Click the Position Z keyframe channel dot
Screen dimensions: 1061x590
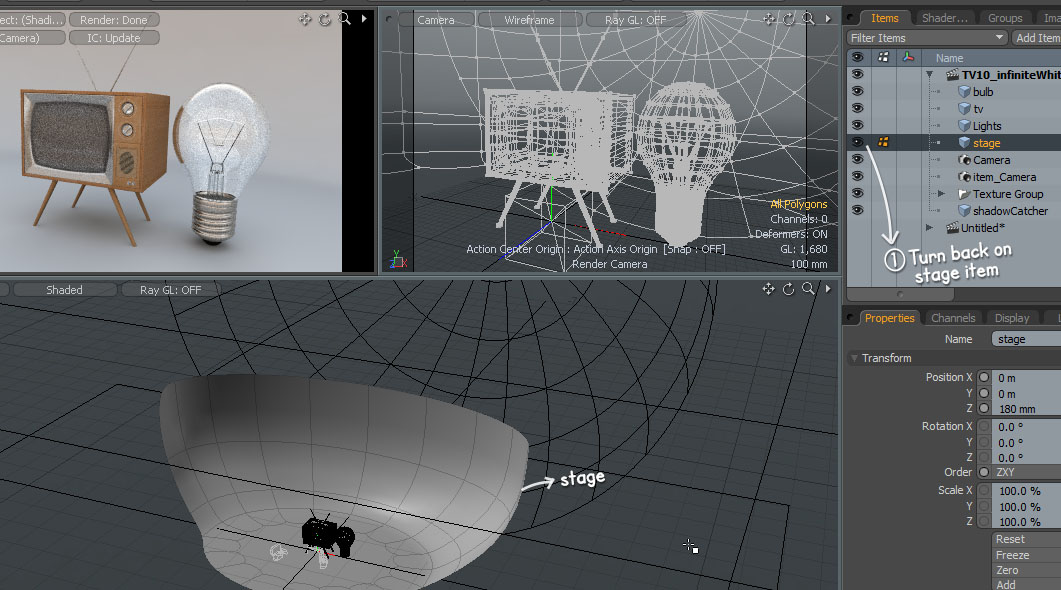[x=984, y=409]
